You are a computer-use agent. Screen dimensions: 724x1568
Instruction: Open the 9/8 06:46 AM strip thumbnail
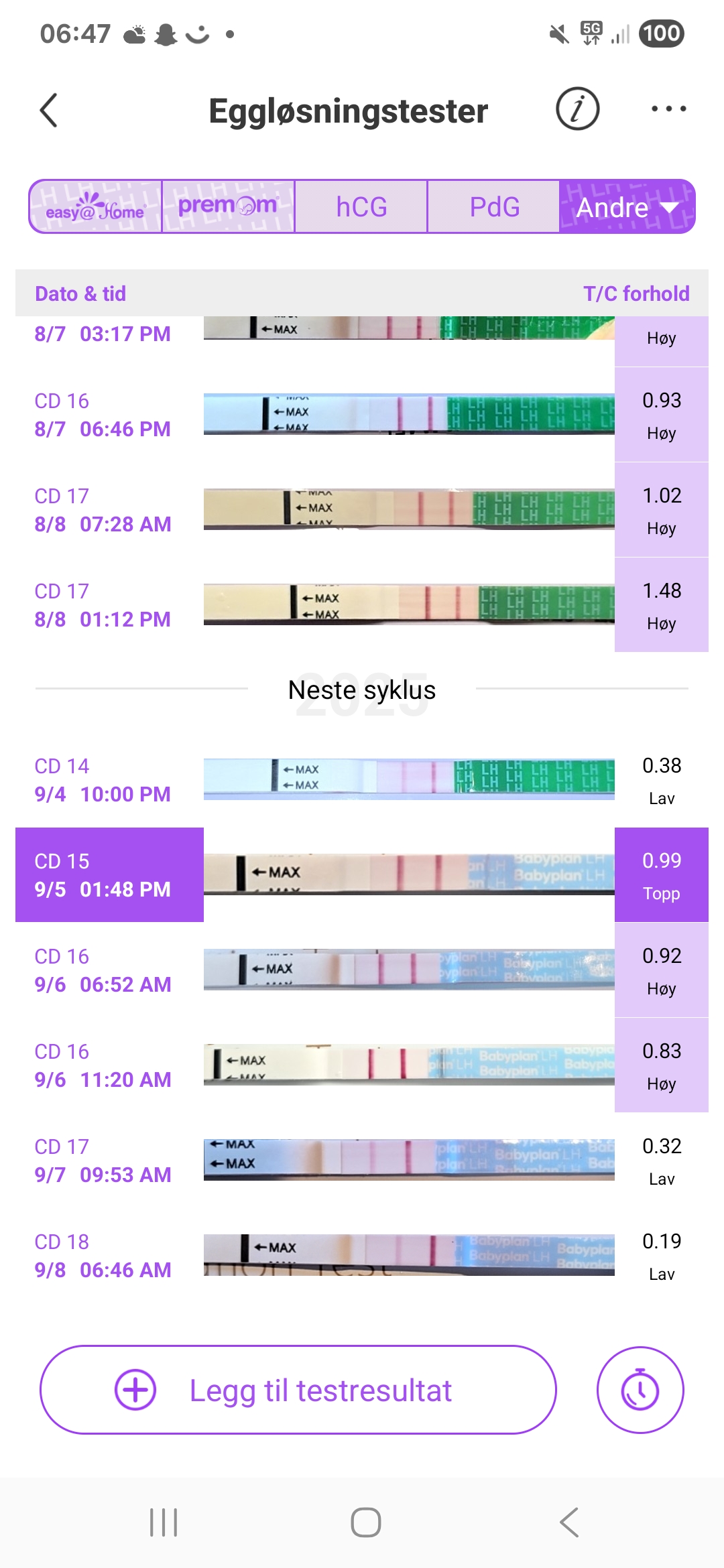(x=409, y=1255)
